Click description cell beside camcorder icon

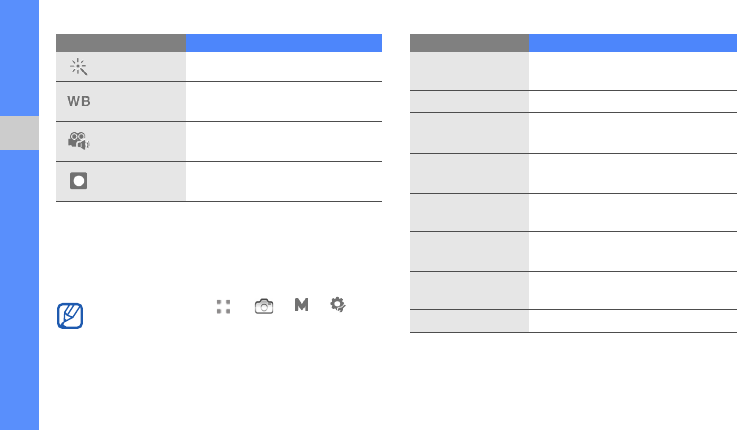(x=283, y=141)
